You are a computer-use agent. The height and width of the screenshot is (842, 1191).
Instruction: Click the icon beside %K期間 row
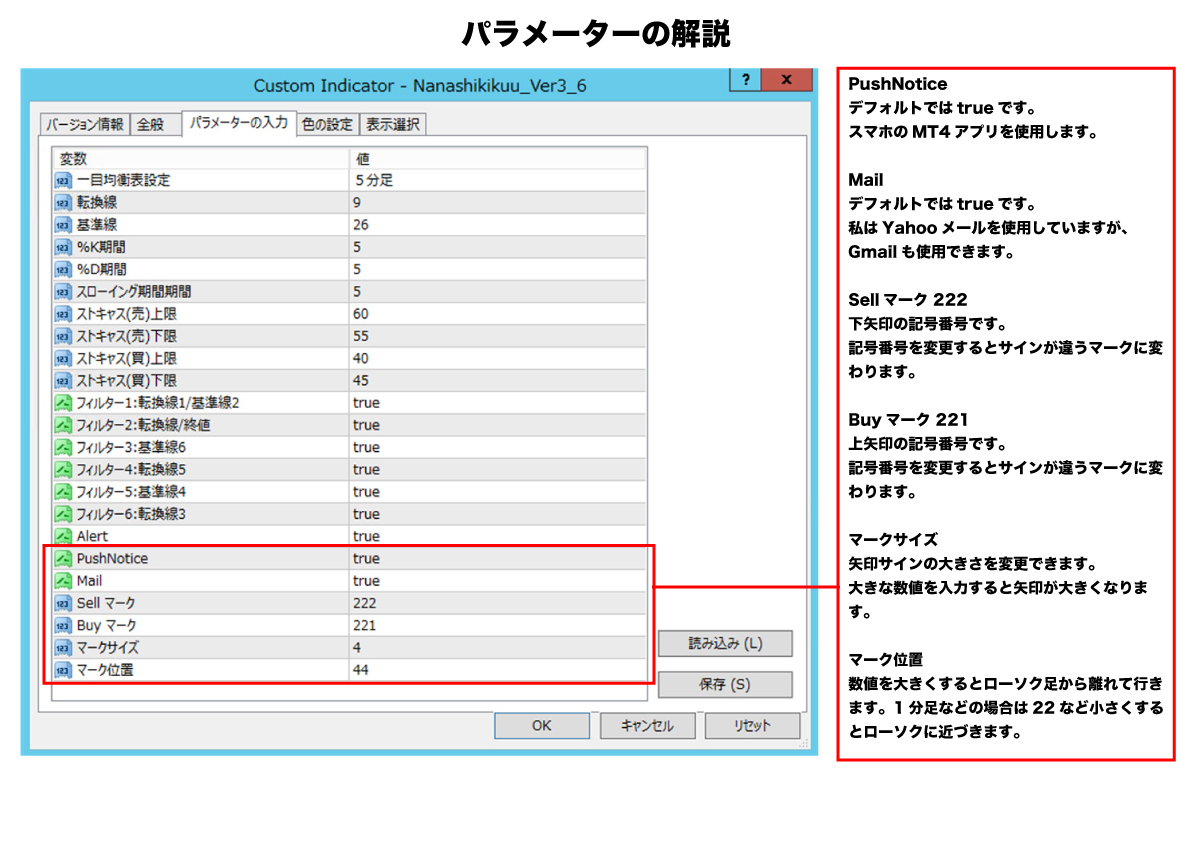63,248
